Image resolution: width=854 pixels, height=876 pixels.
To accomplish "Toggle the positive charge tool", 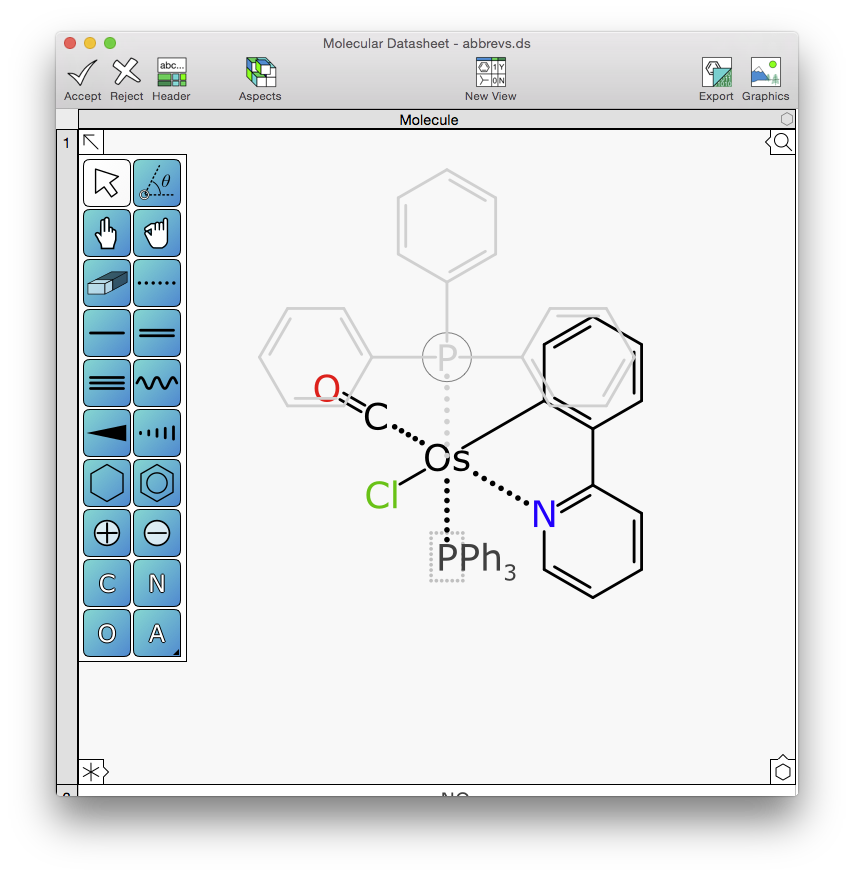I will (107, 533).
